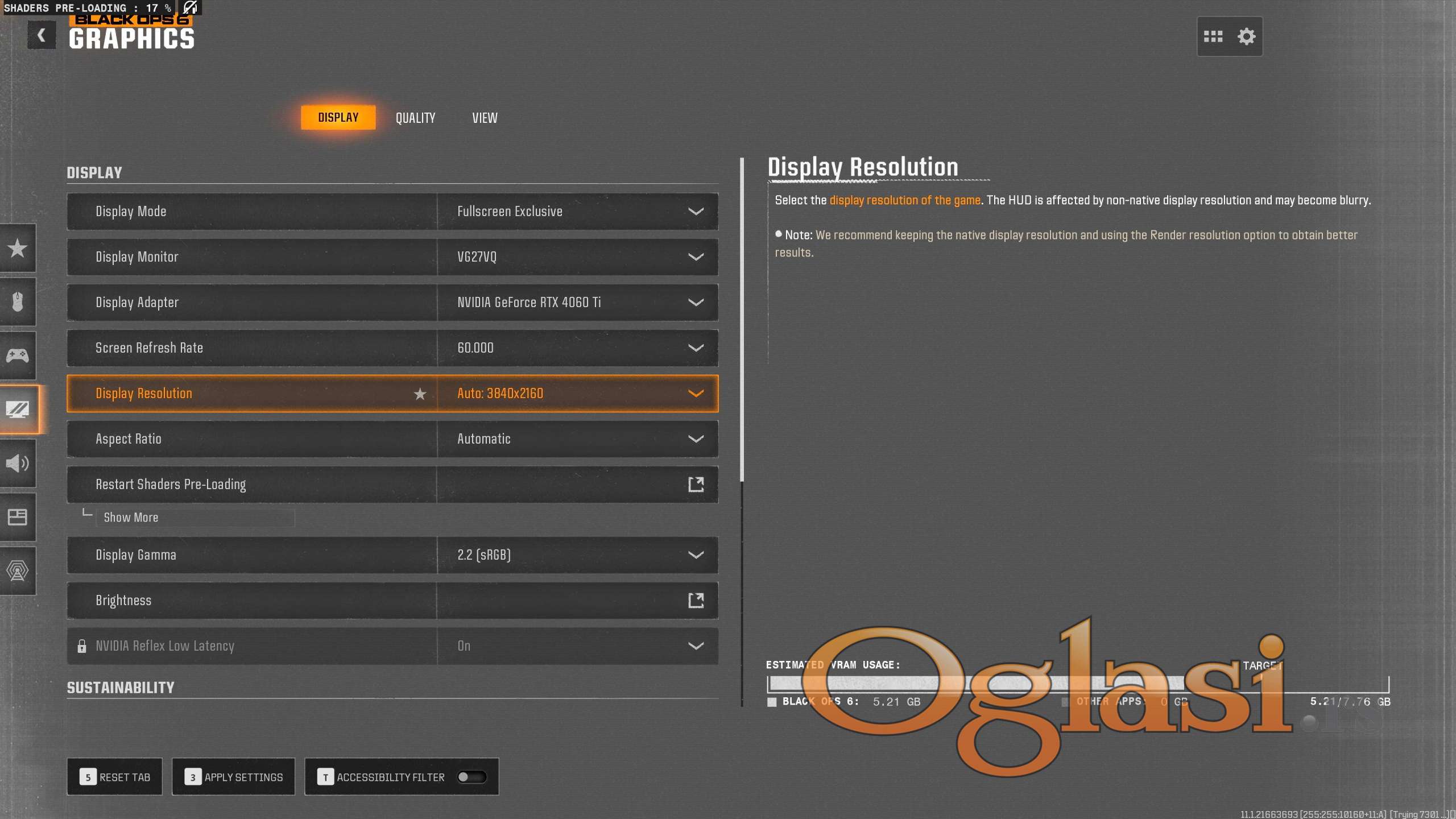Open the Favorites star sidebar category
1456x819 pixels.
click(18, 248)
